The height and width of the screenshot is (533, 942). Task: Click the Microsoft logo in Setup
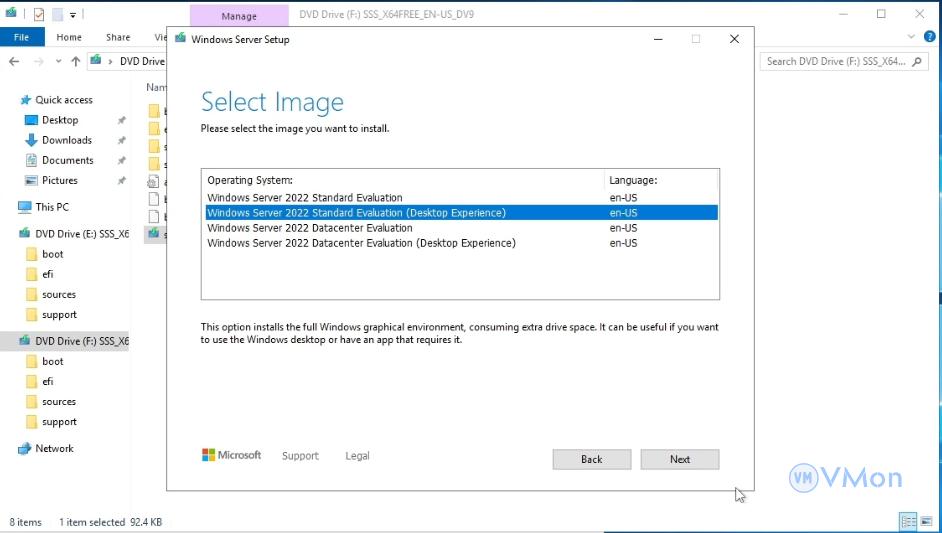[231, 455]
